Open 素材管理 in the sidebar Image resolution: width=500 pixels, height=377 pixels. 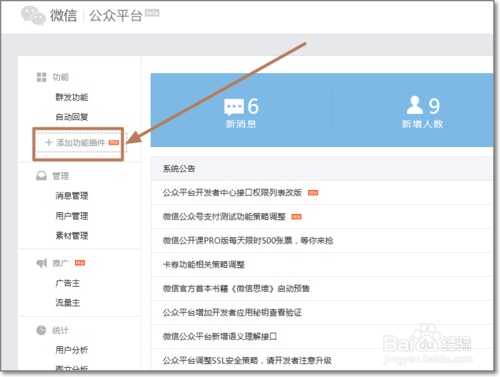pos(72,236)
